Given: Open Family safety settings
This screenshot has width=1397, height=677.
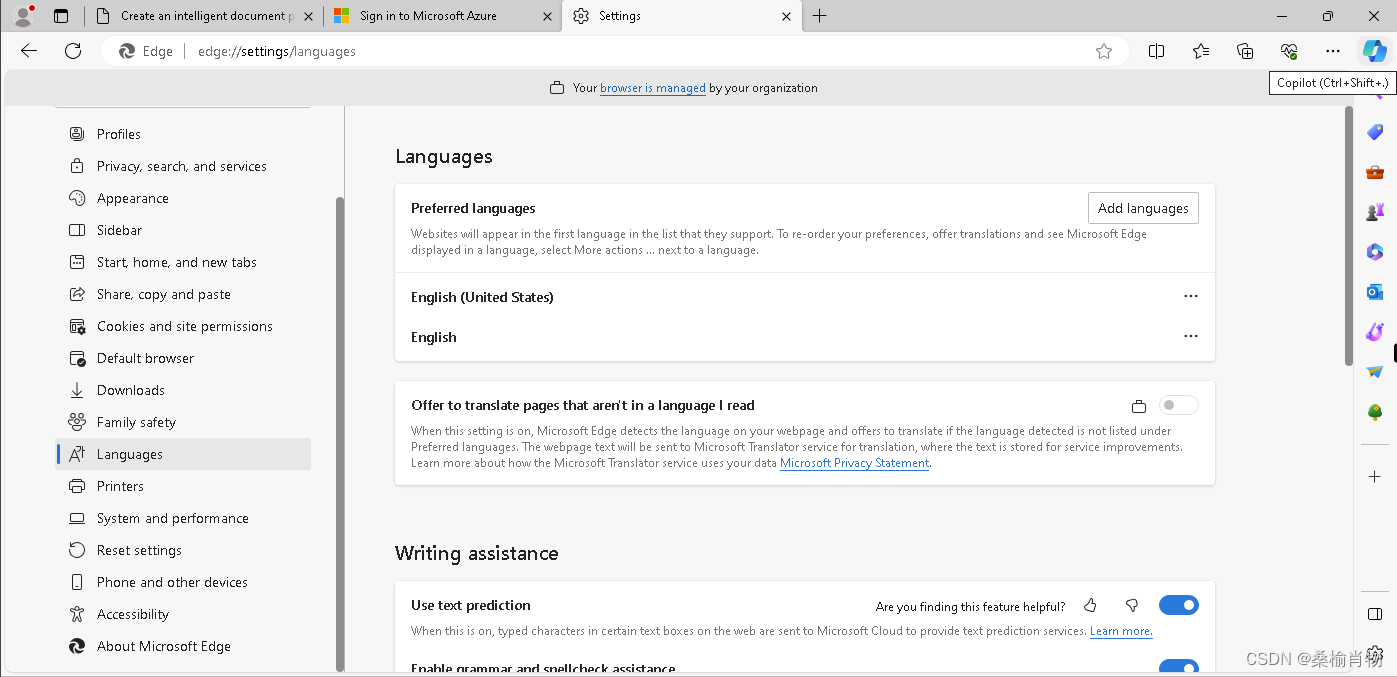Looking at the screenshot, I should pos(183,422).
